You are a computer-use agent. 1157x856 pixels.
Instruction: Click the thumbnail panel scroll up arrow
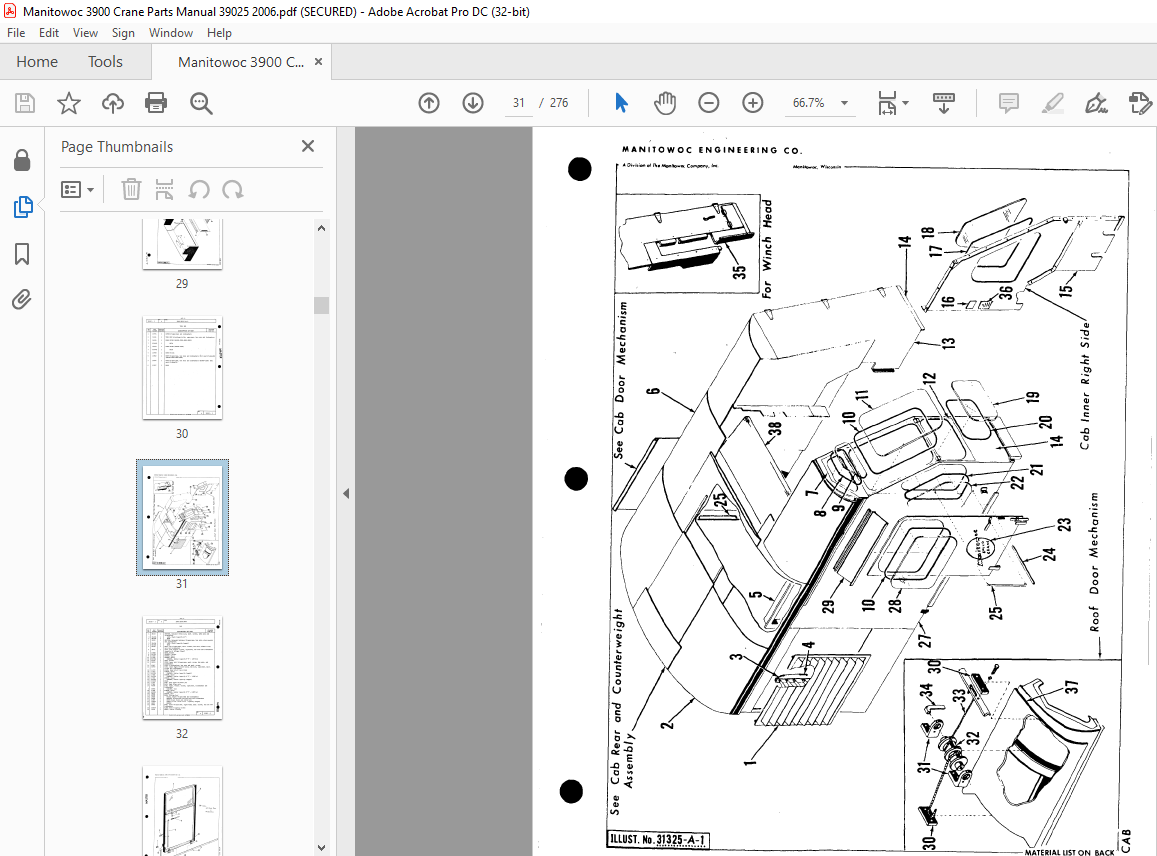[x=321, y=228]
